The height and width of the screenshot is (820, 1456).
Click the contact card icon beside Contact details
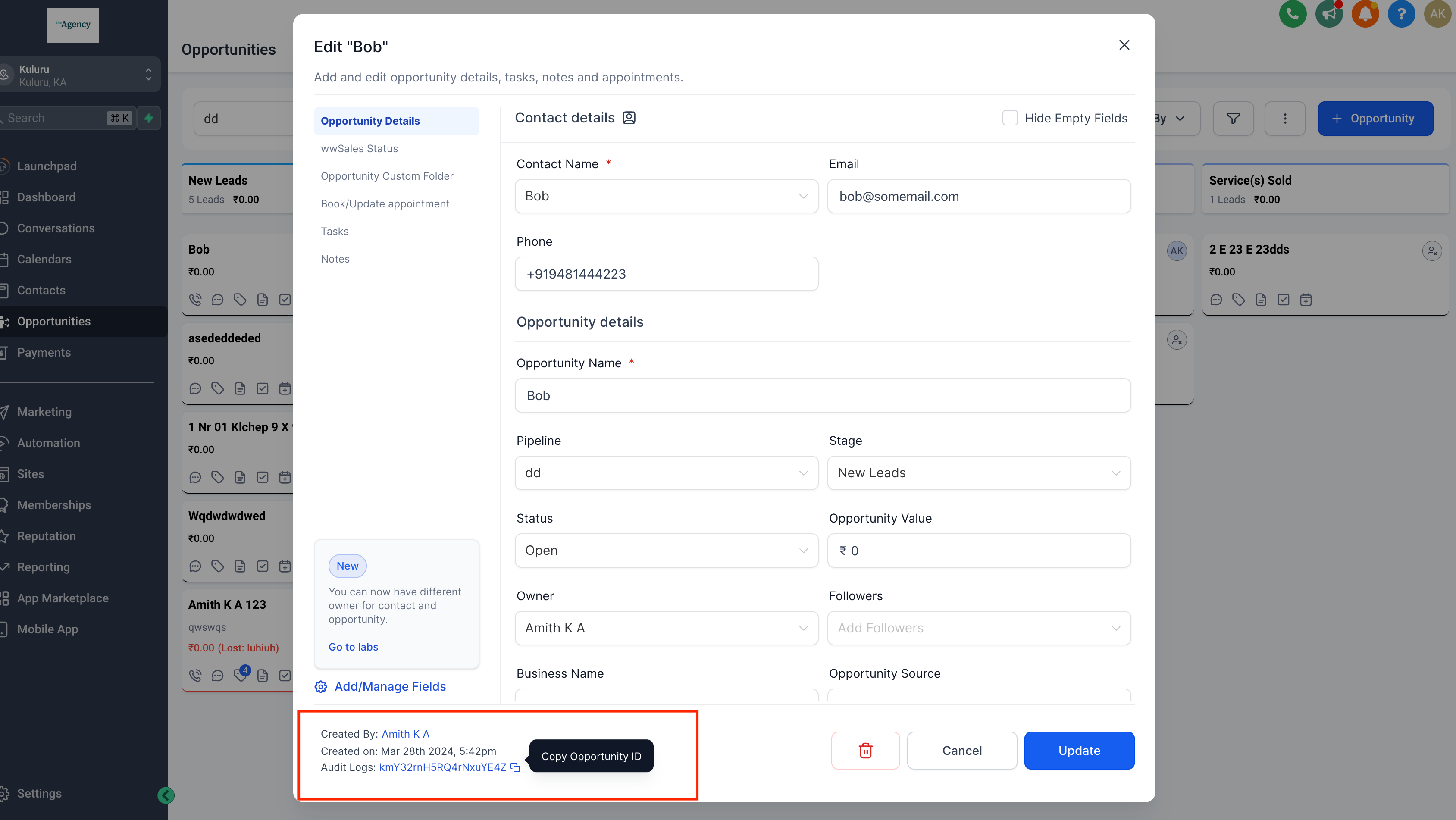629,118
